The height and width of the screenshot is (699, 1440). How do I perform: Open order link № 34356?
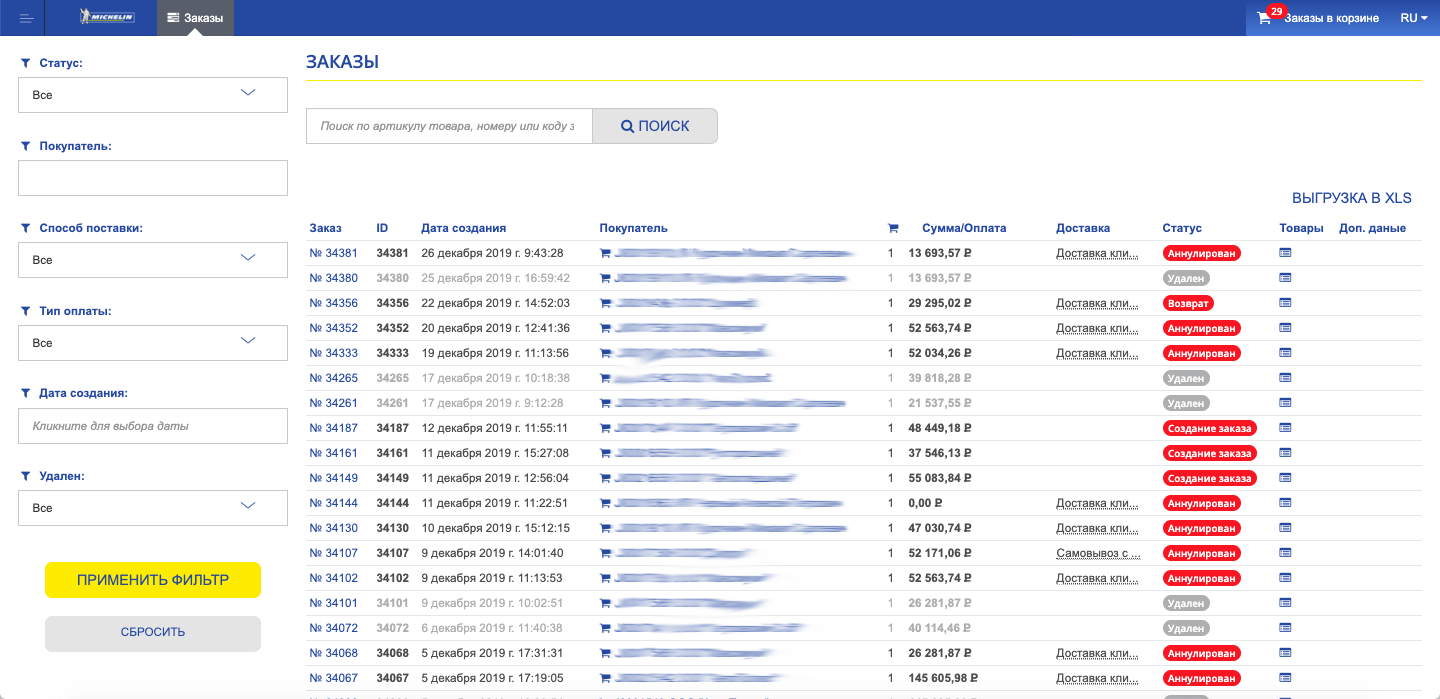tap(333, 303)
